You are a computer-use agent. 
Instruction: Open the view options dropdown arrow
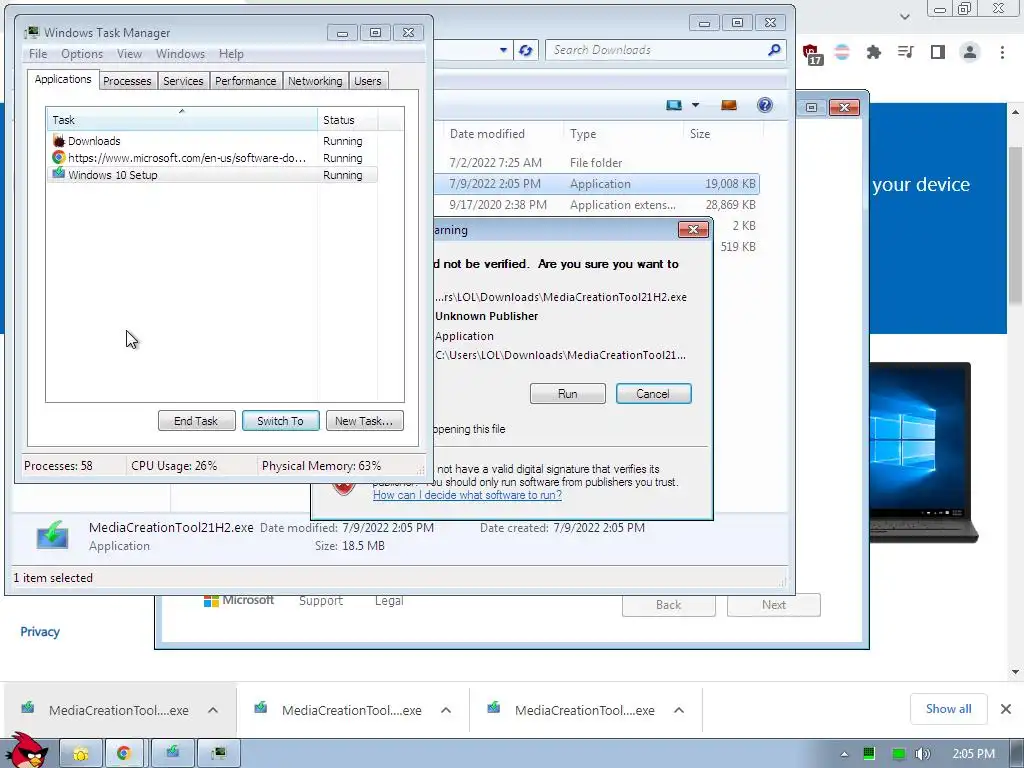[696, 105]
